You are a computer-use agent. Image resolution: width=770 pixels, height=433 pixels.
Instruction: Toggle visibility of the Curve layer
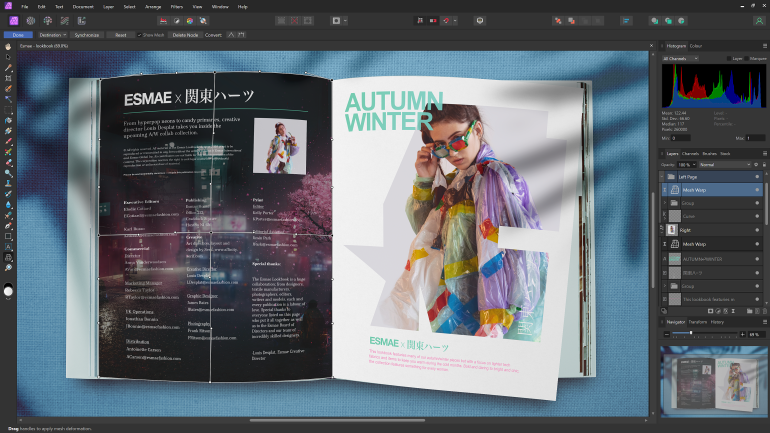pos(757,216)
